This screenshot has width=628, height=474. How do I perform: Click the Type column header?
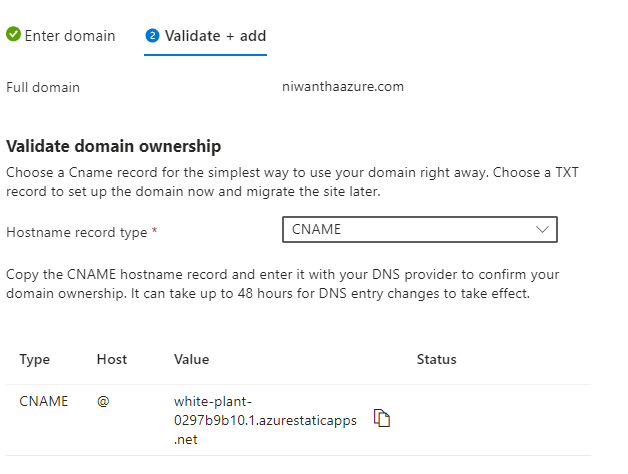click(x=35, y=359)
